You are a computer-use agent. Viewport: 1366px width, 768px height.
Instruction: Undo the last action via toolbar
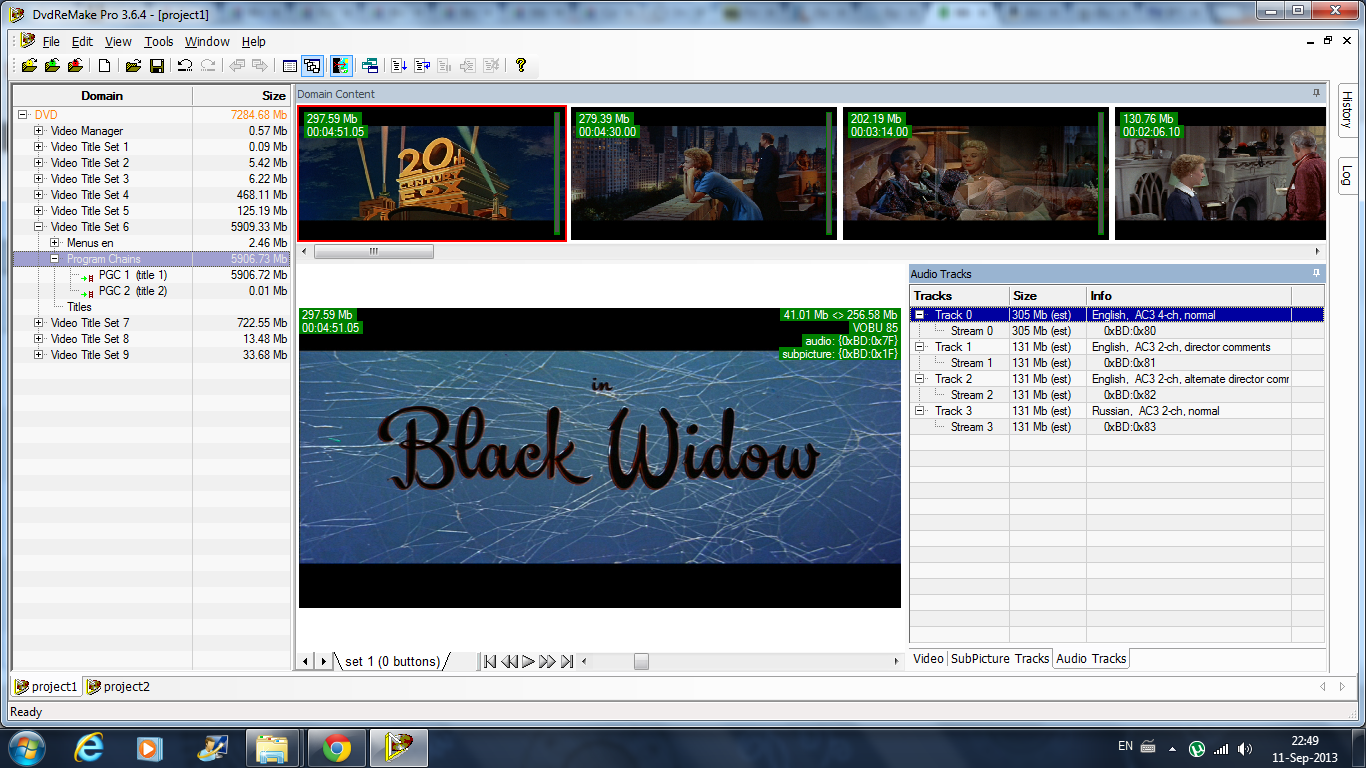pos(185,66)
